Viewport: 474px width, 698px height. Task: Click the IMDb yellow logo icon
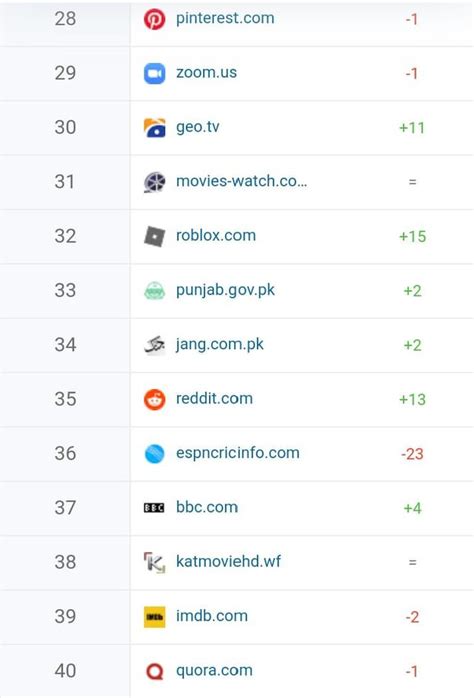click(154, 617)
